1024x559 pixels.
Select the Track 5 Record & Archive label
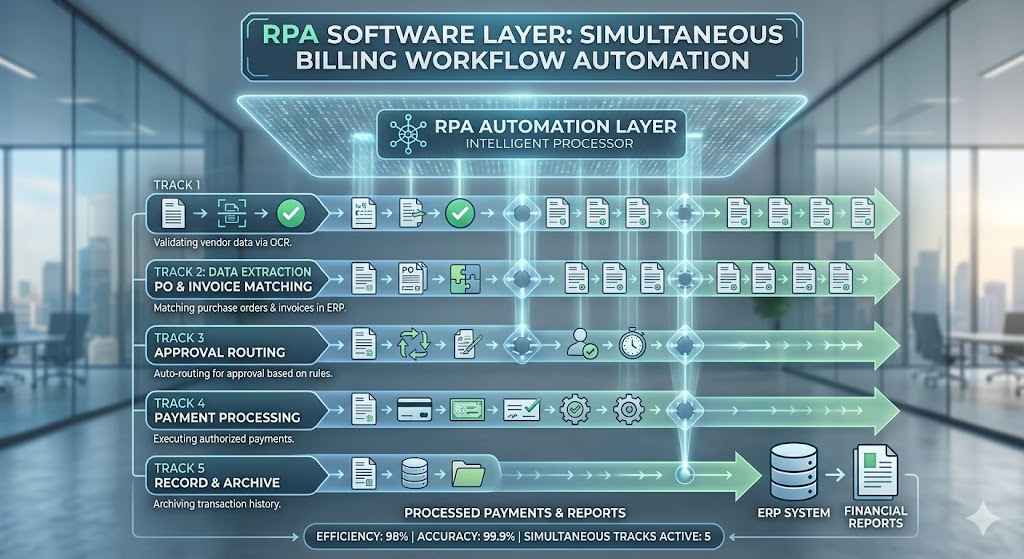click(237, 475)
